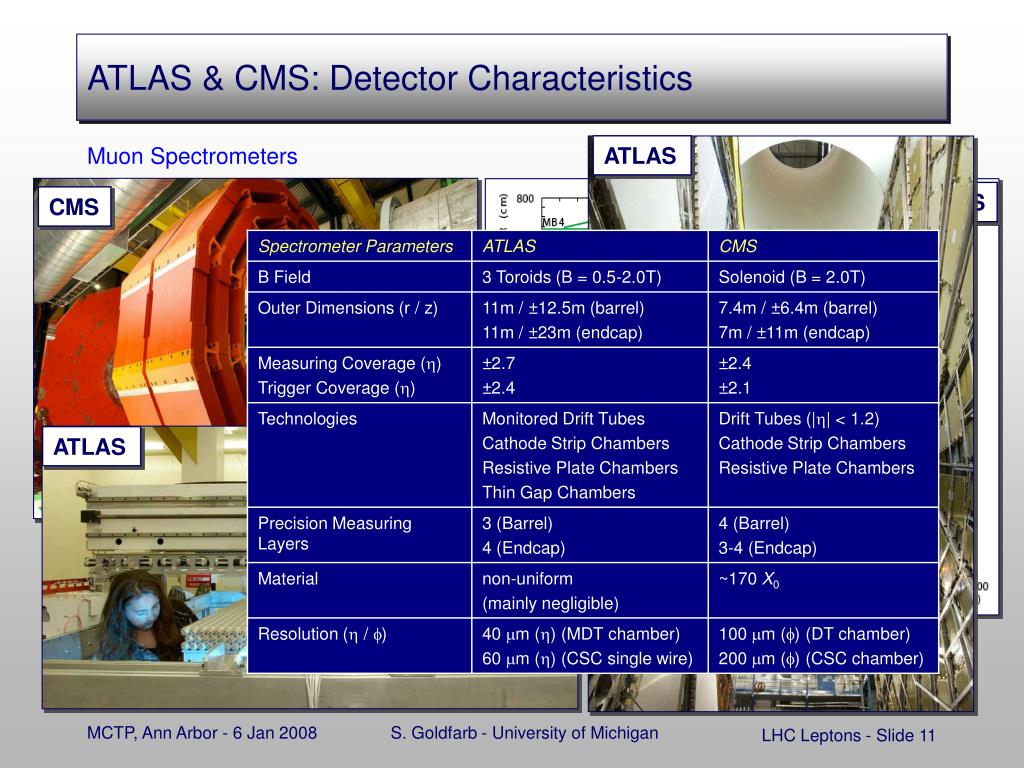Click the '60 µm (η) (CSC single wire)' text
The image size is (1024, 768).
(587, 658)
